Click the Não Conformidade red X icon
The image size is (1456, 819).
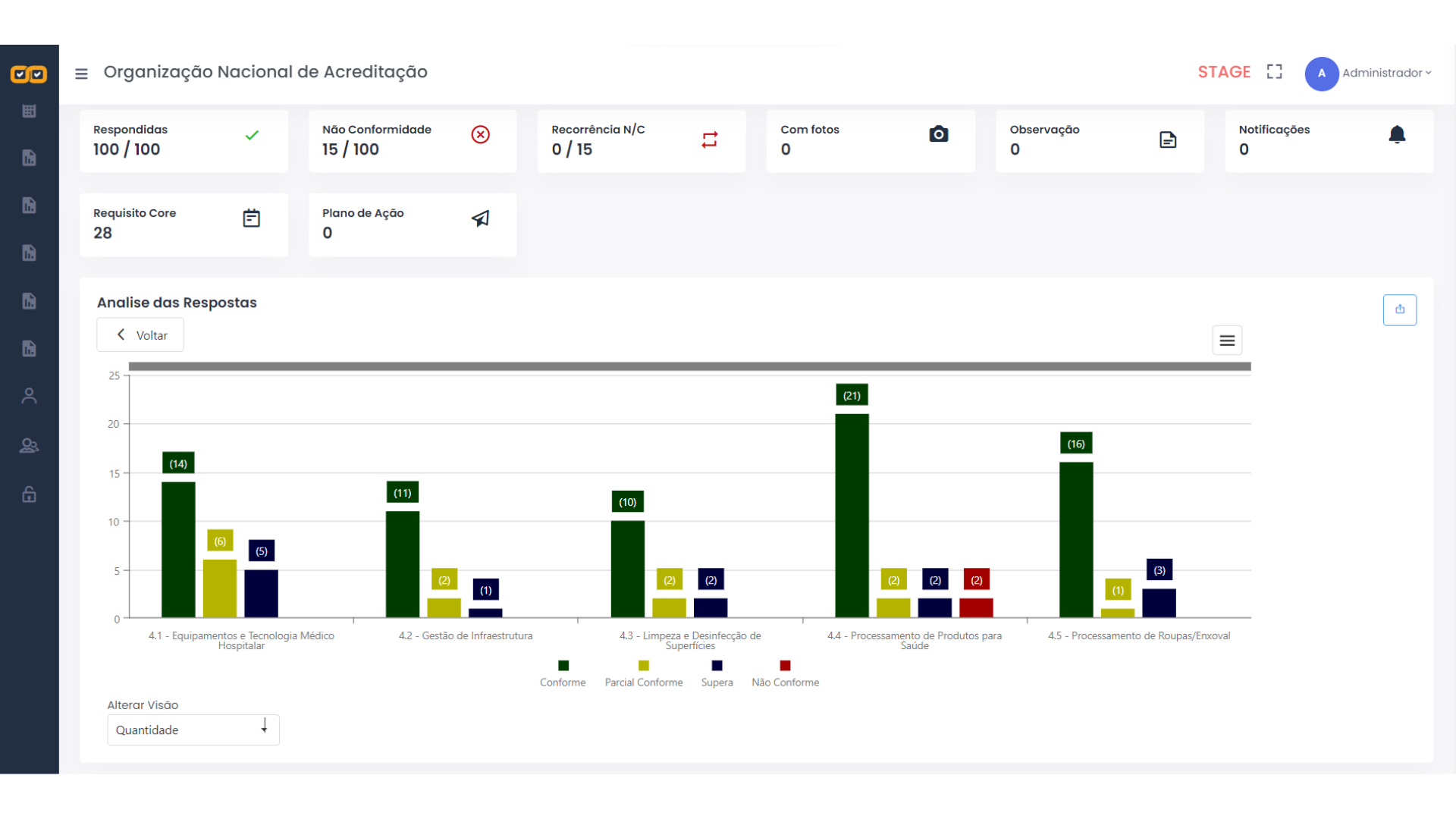point(480,135)
